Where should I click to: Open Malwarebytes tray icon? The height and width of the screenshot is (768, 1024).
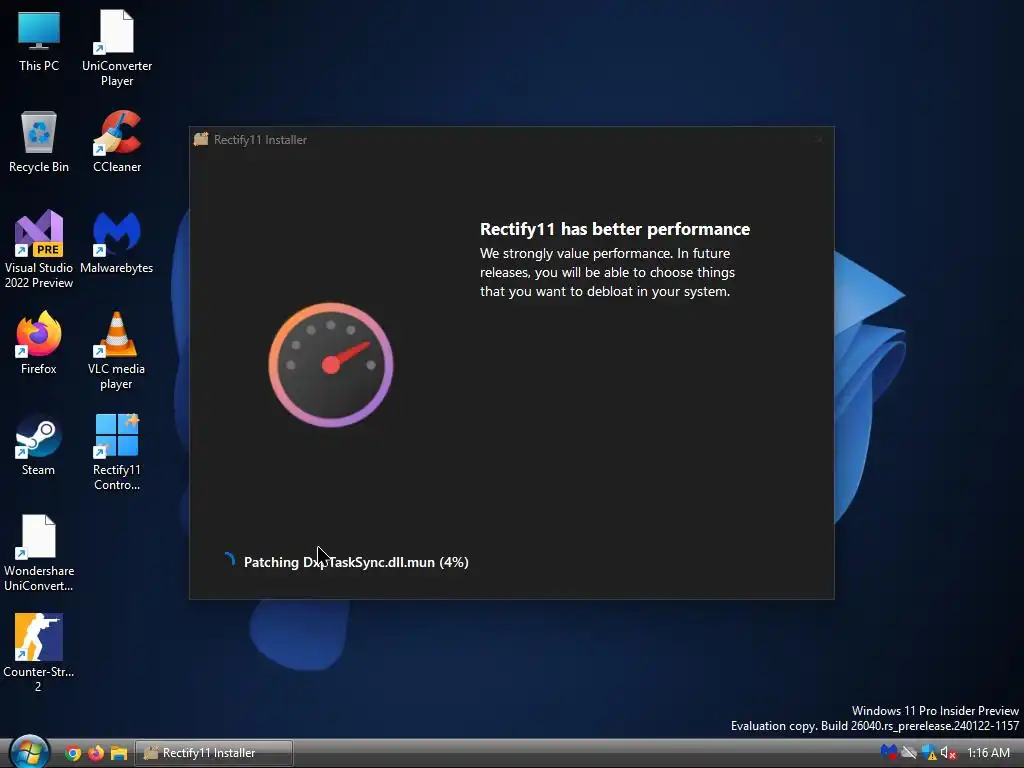point(888,753)
